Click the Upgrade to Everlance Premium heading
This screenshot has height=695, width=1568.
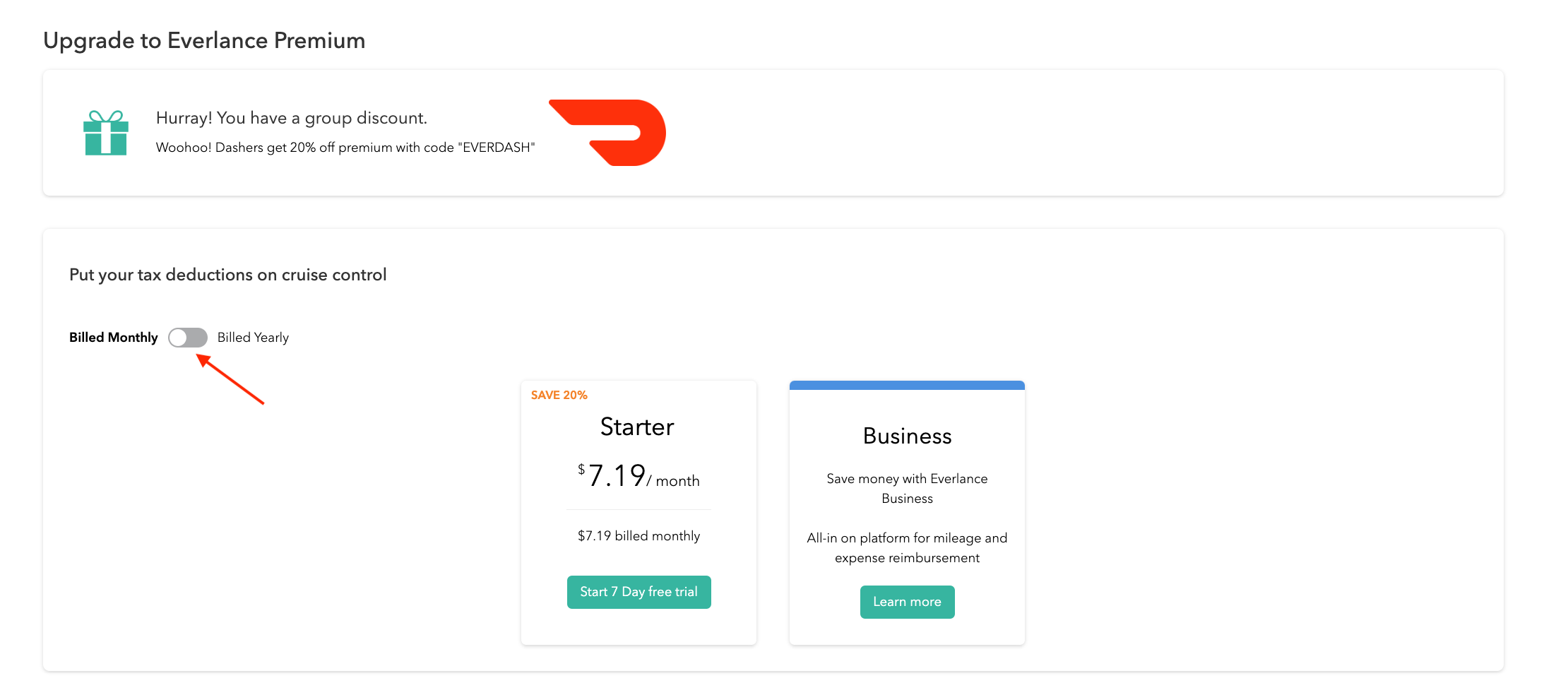click(x=204, y=40)
